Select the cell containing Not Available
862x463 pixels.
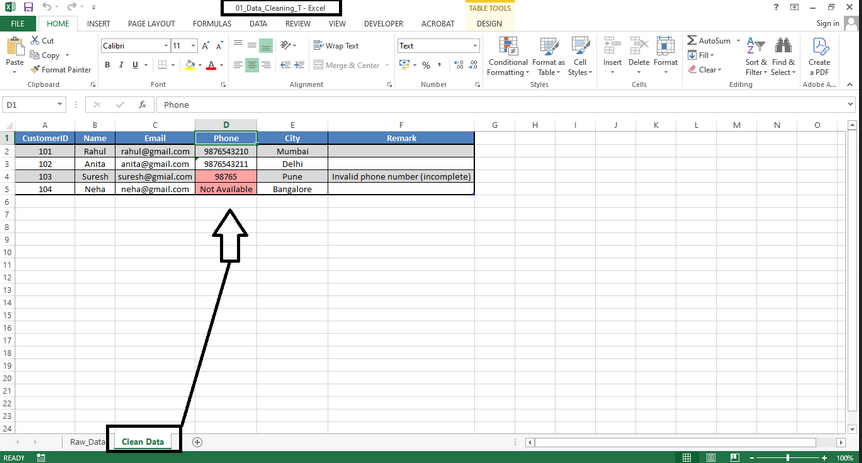(x=226, y=189)
